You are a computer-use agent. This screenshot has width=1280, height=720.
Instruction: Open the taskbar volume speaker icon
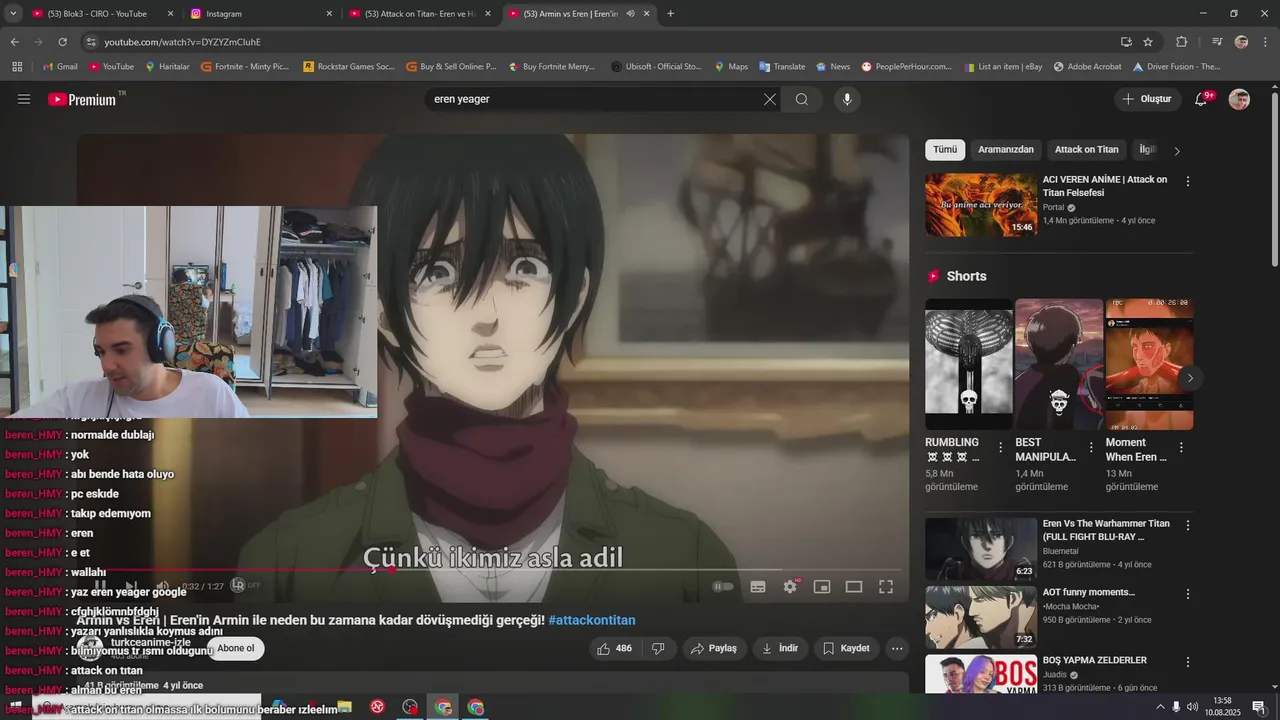click(x=1192, y=707)
